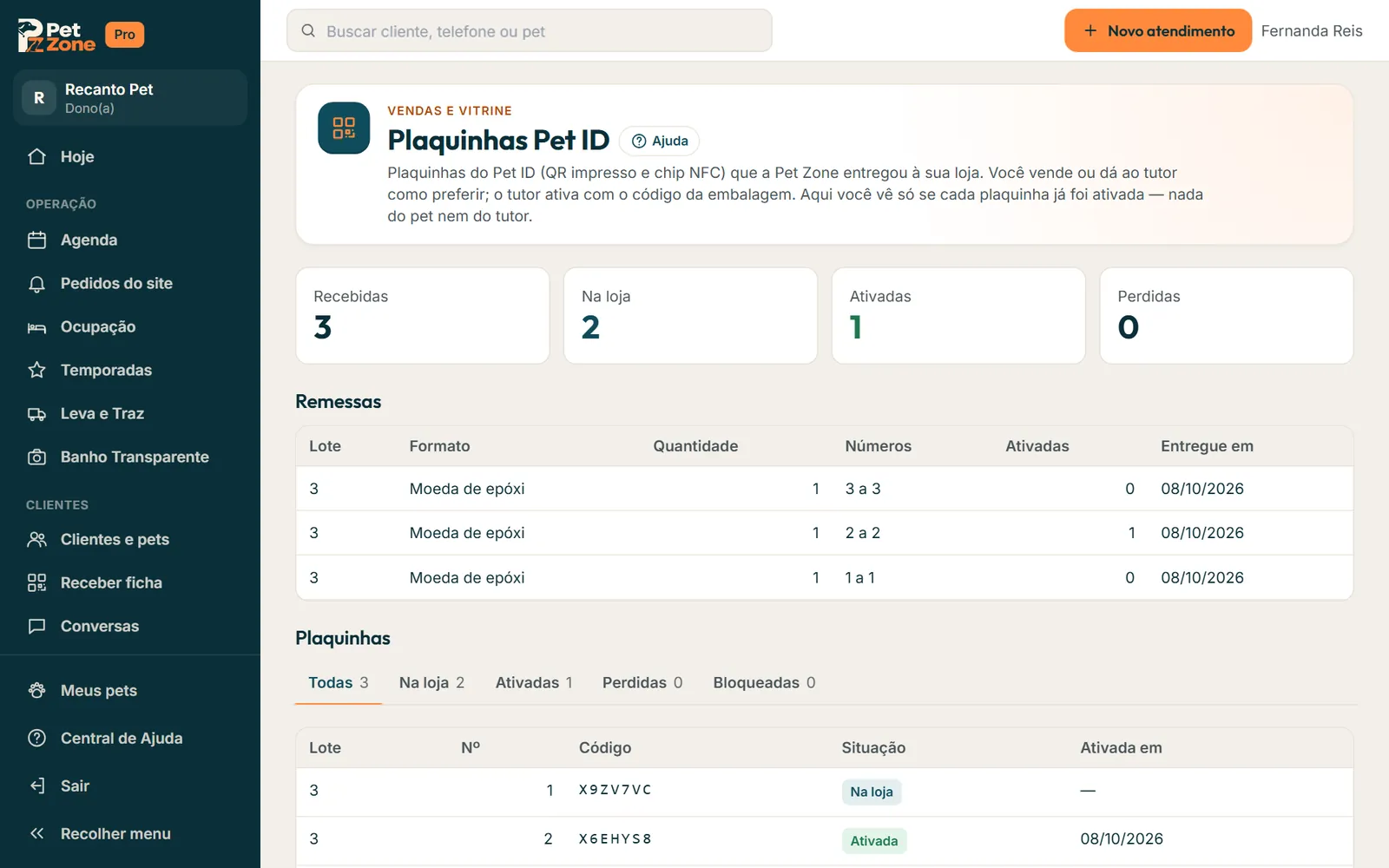
Task: Click the Banho Transparente camera icon
Action: [x=36, y=457]
